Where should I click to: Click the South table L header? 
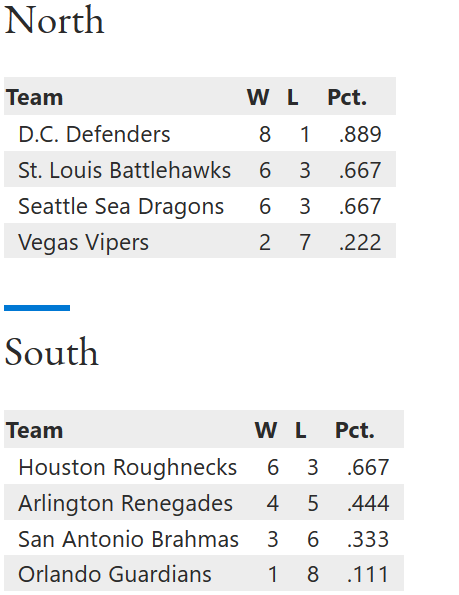pos(300,430)
